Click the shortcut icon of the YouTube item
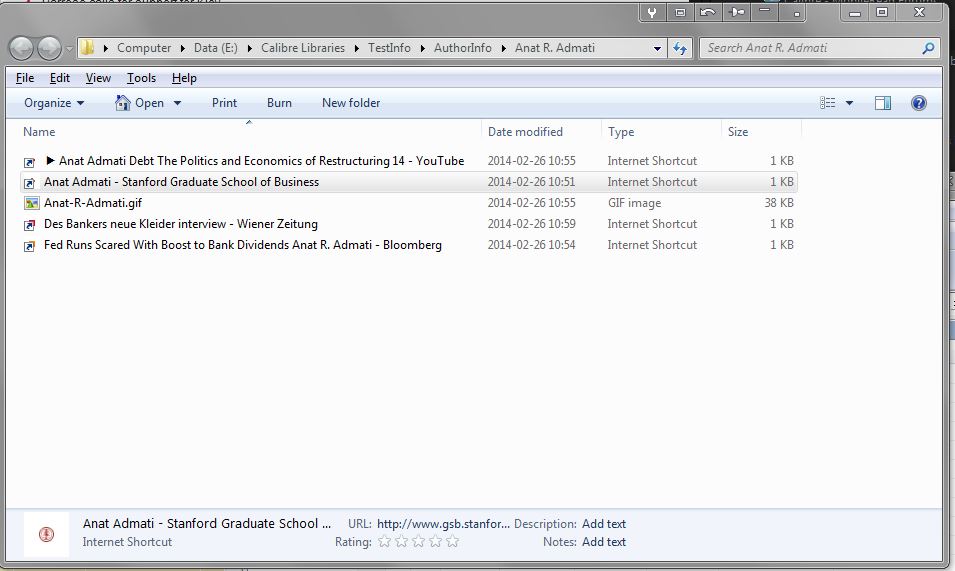This screenshot has width=955, height=571. click(x=29, y=162)
